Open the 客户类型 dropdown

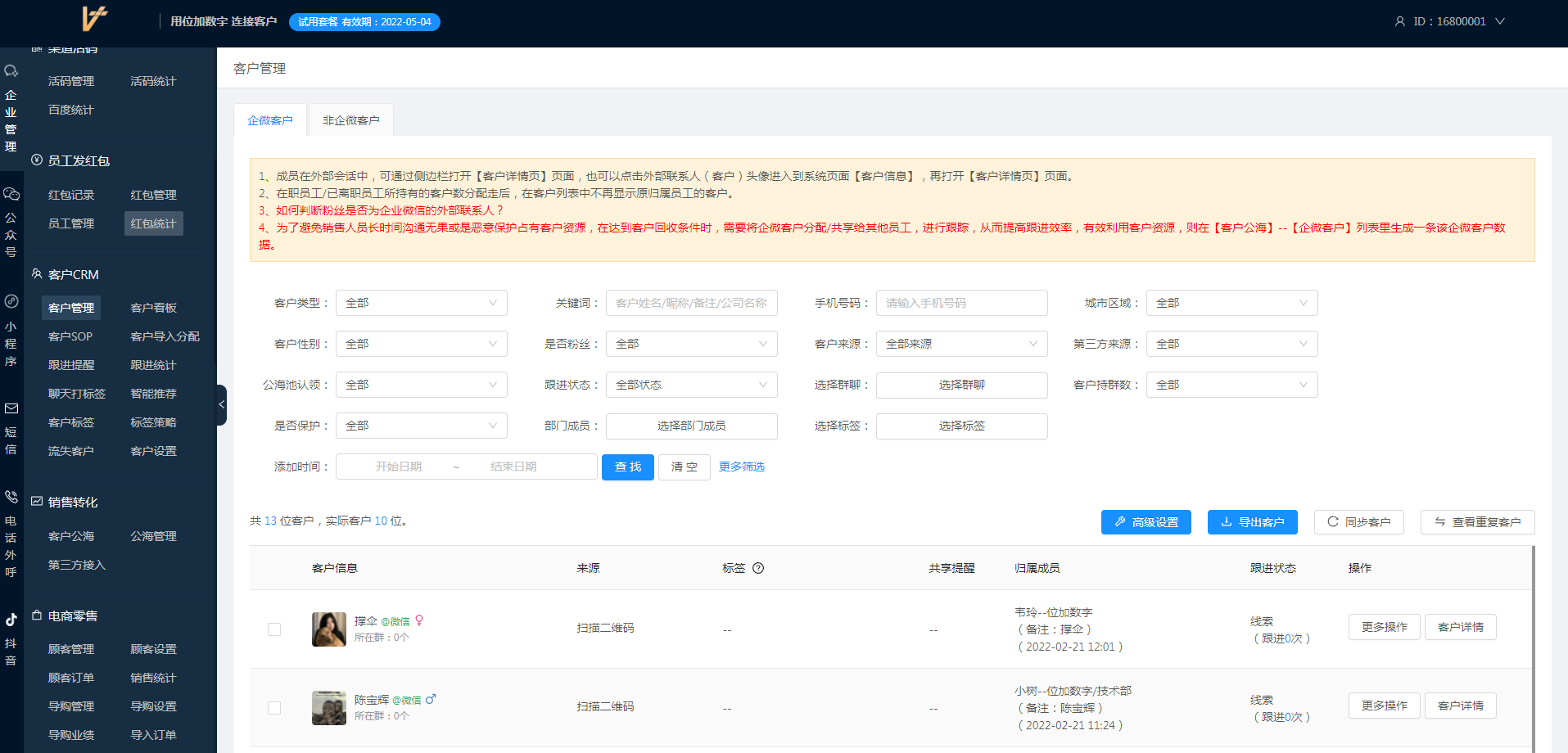[422, 303]
